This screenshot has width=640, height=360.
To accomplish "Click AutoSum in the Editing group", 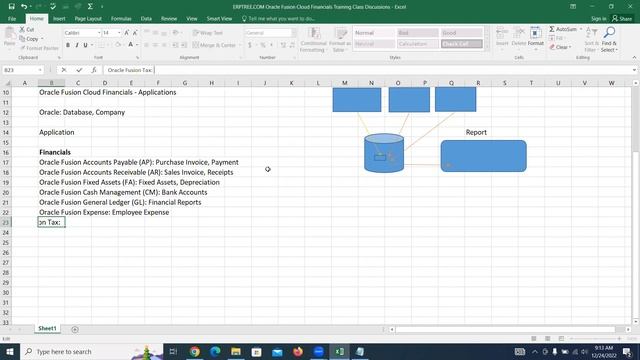I will click(563, 29).
